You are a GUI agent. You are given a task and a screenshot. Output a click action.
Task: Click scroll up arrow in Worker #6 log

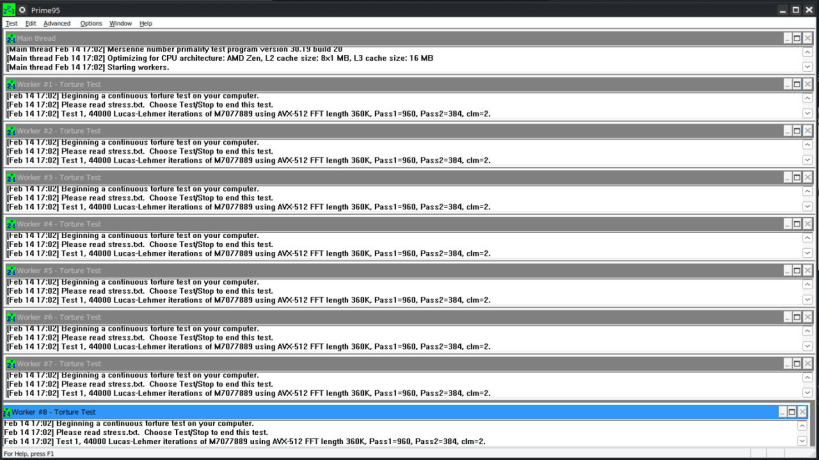point(808,331)
